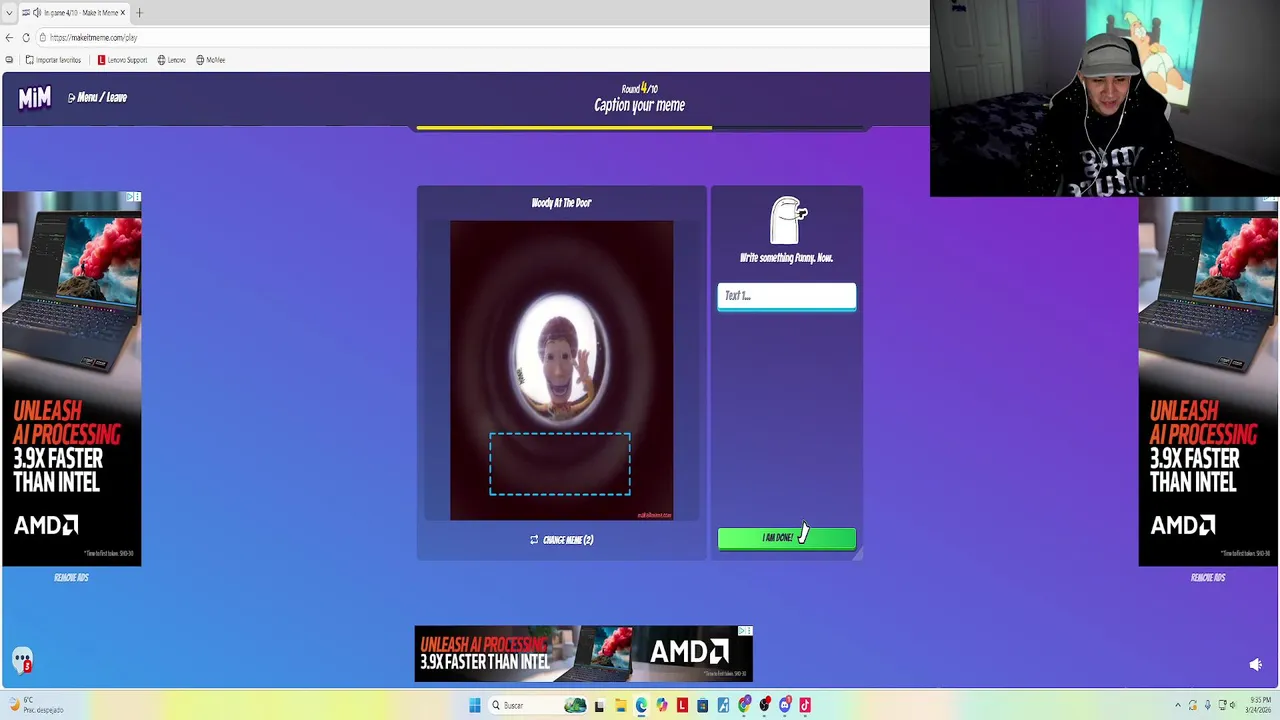The image size is (1280, 720).
Task: Click the taskbar Buscar search box
Action: point(538,705)
